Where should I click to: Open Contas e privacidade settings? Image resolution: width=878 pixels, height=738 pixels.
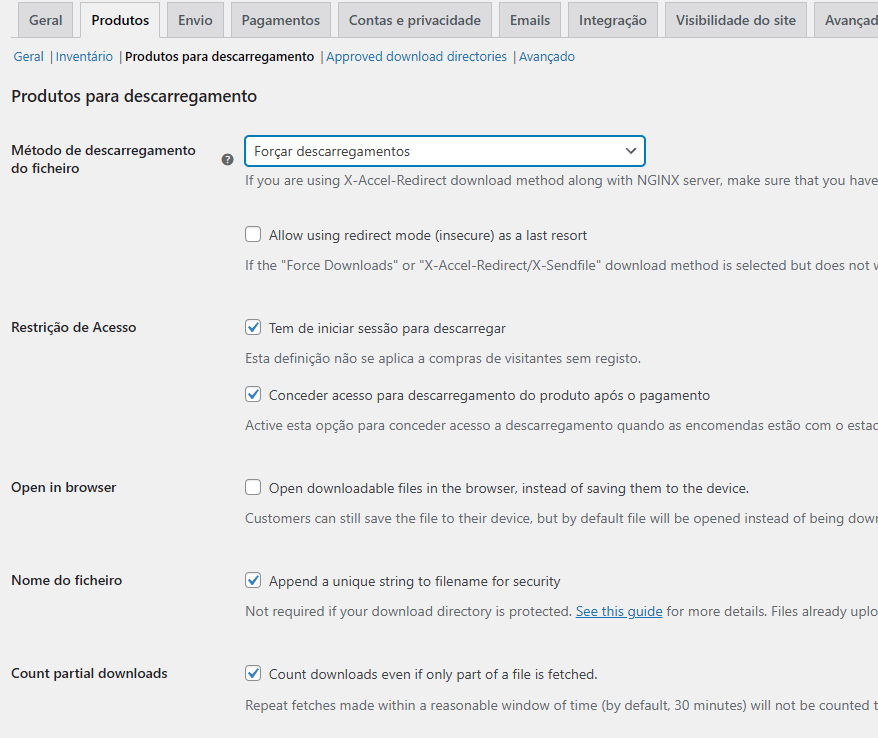point(414,19)
